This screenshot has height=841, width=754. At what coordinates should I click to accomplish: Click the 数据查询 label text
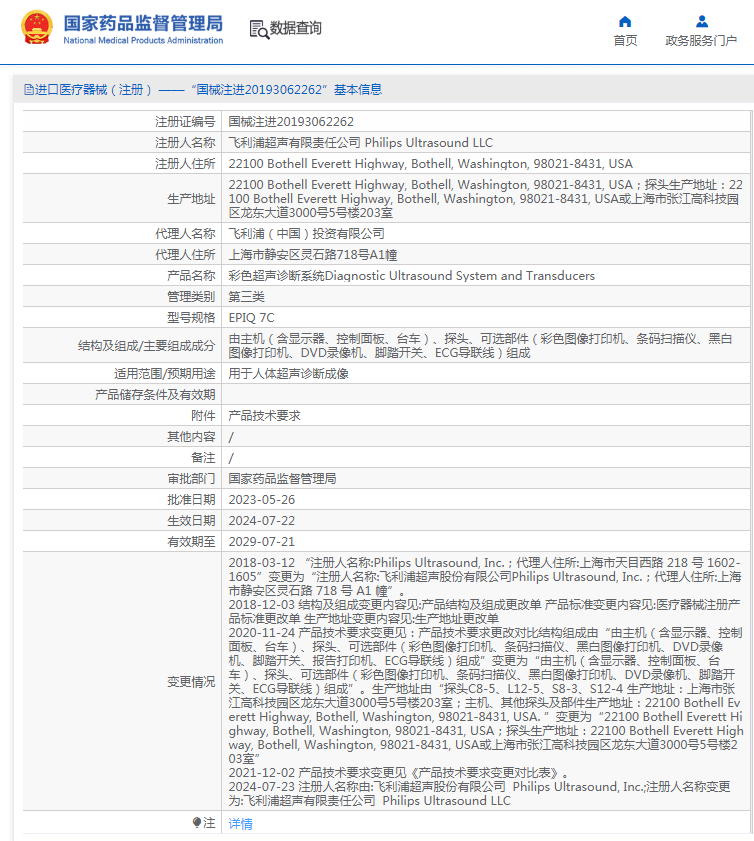[x=295, y=28]
